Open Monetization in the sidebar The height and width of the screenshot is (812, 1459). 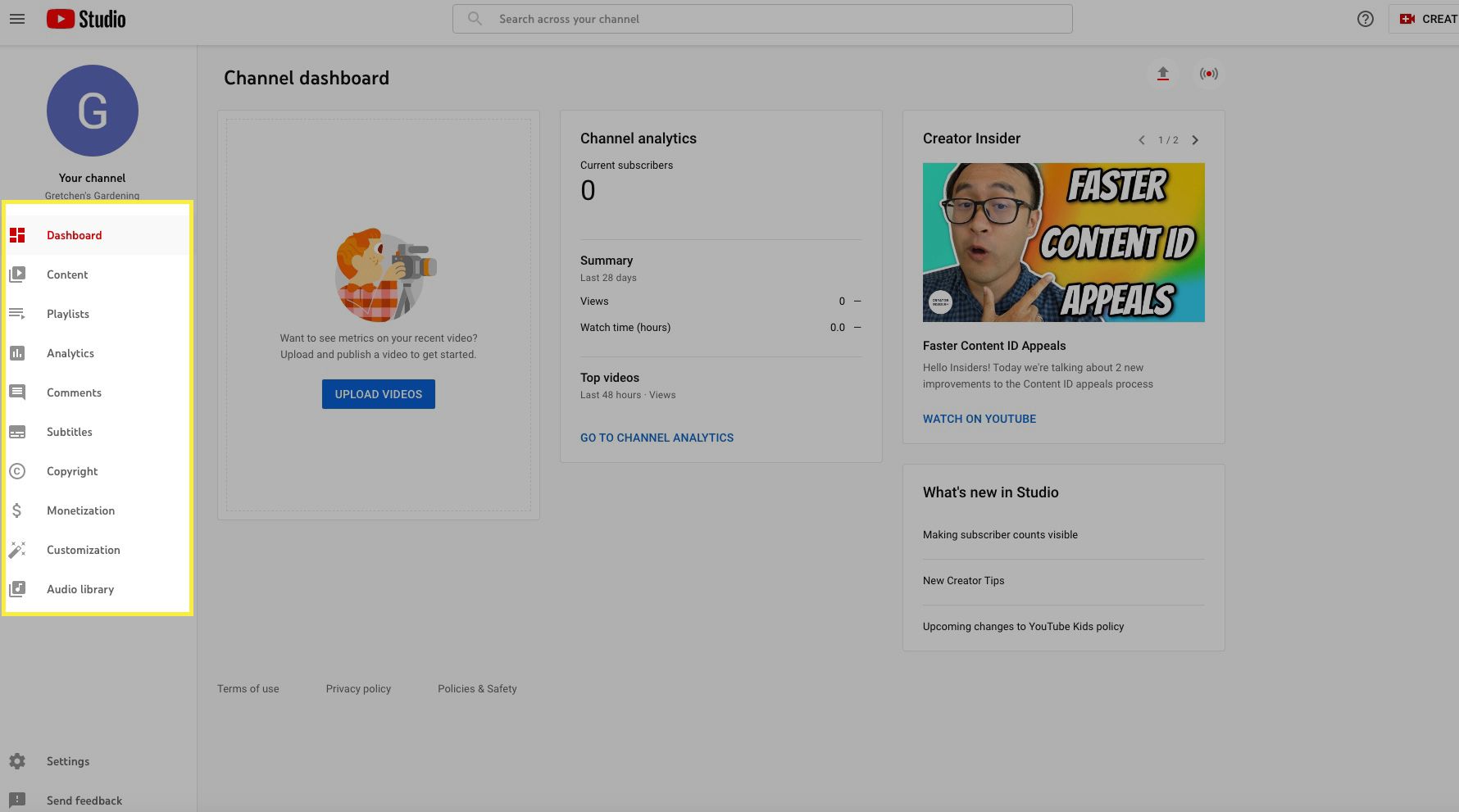[80, 510]
